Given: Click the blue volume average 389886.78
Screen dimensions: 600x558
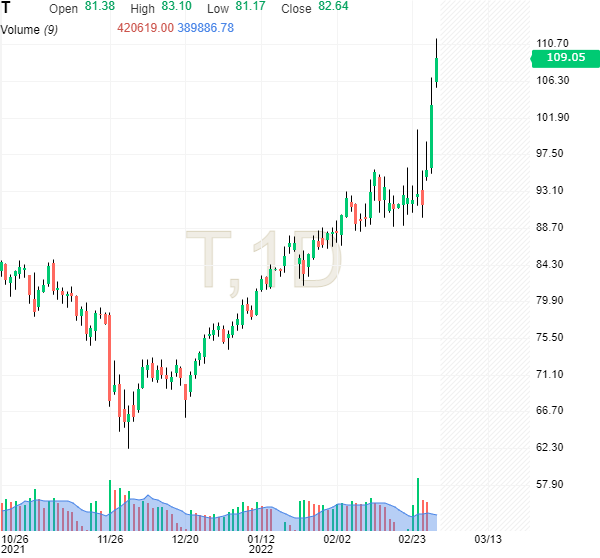Looking at the screenshot, I should [x=205, y=28].
